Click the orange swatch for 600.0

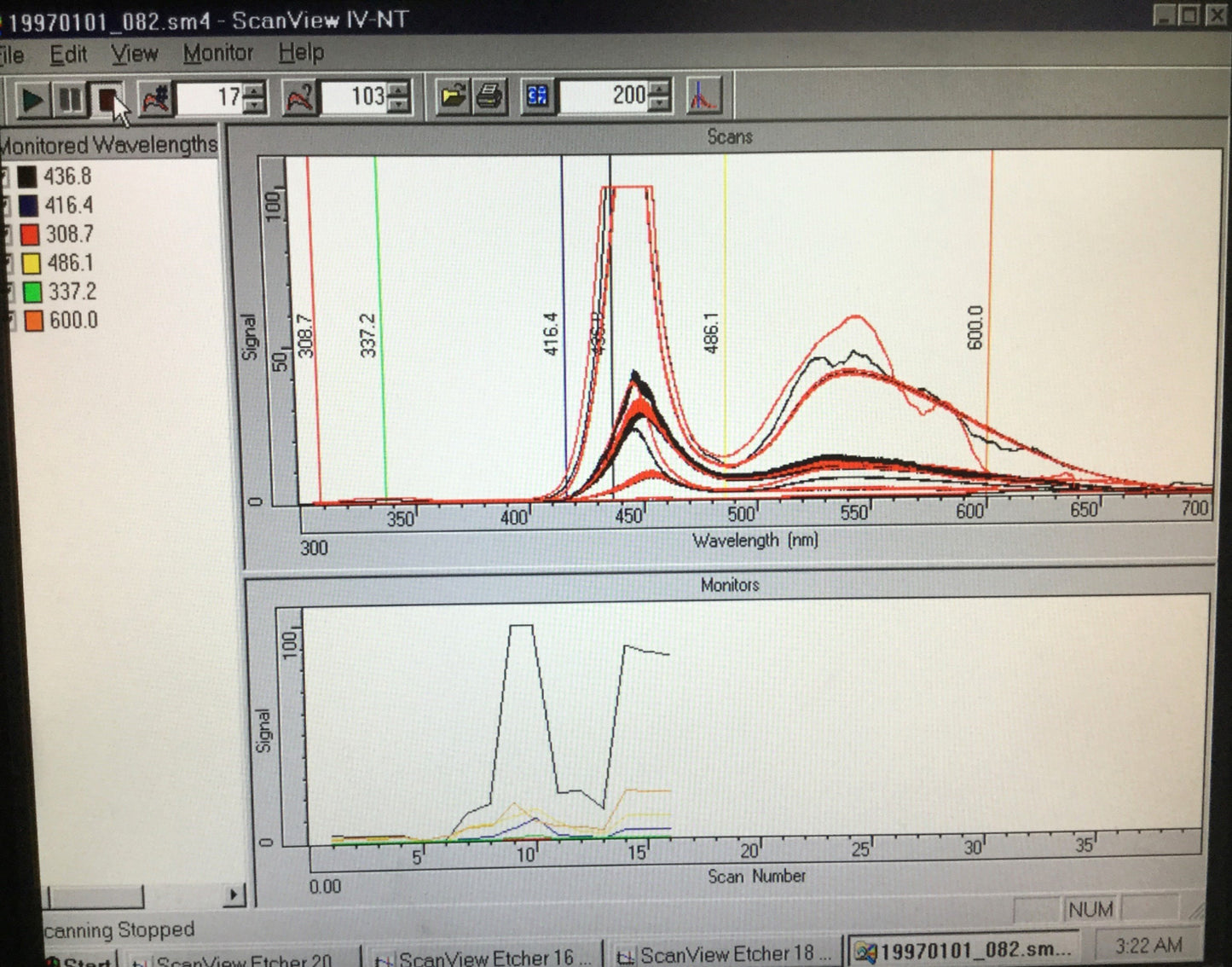[x=33, y=321]
